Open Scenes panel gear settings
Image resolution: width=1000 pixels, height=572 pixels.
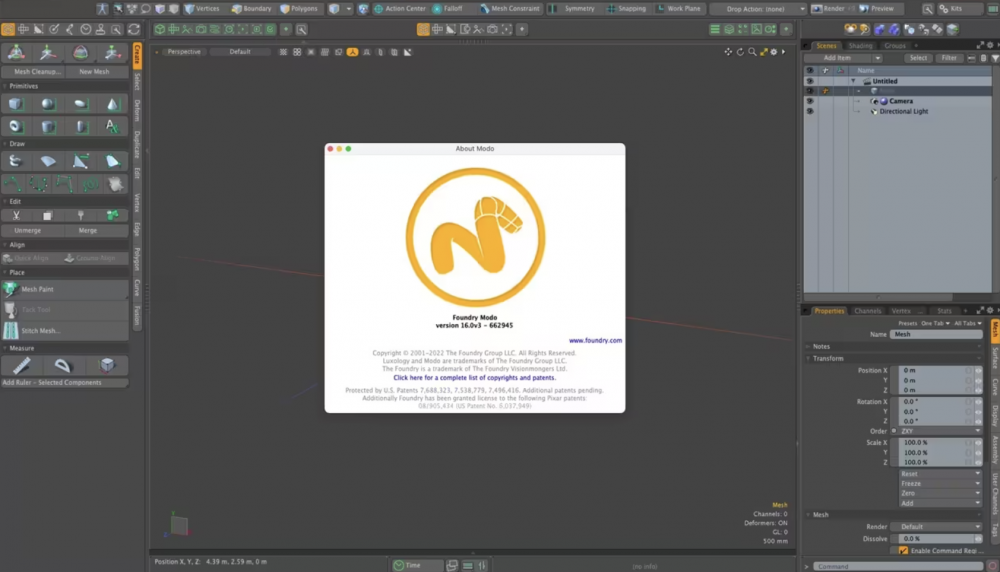(990, 45)
